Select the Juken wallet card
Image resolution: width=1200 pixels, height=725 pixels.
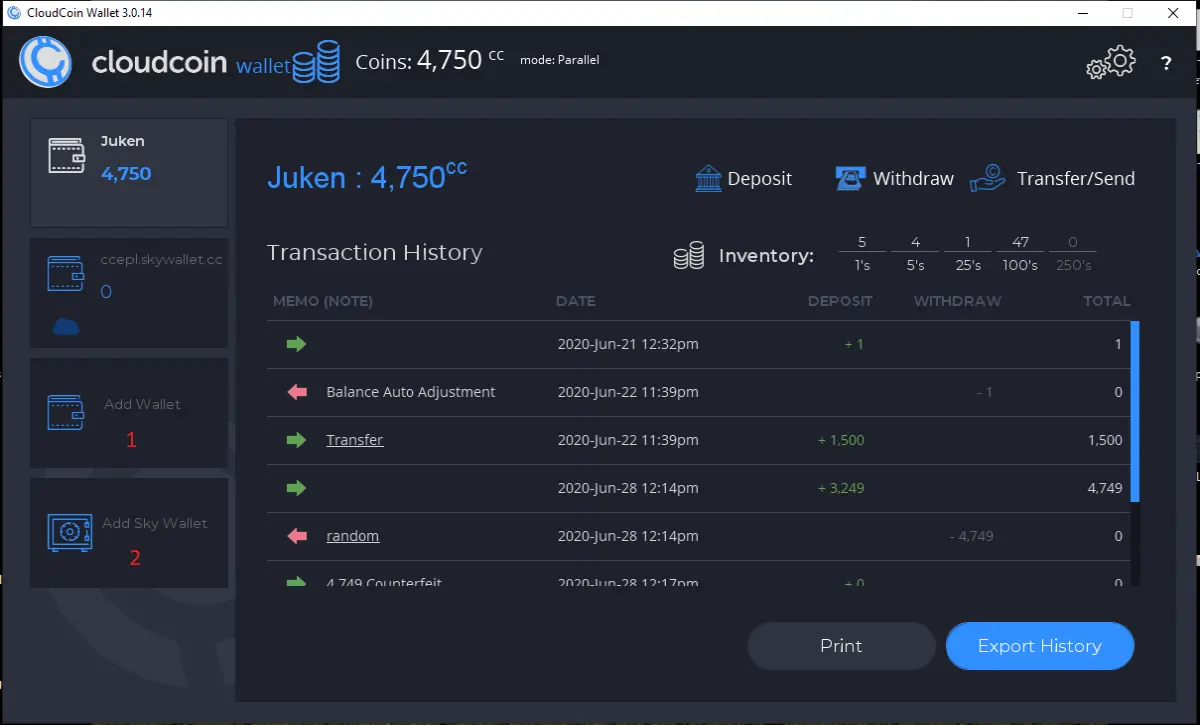pos(129,173)
